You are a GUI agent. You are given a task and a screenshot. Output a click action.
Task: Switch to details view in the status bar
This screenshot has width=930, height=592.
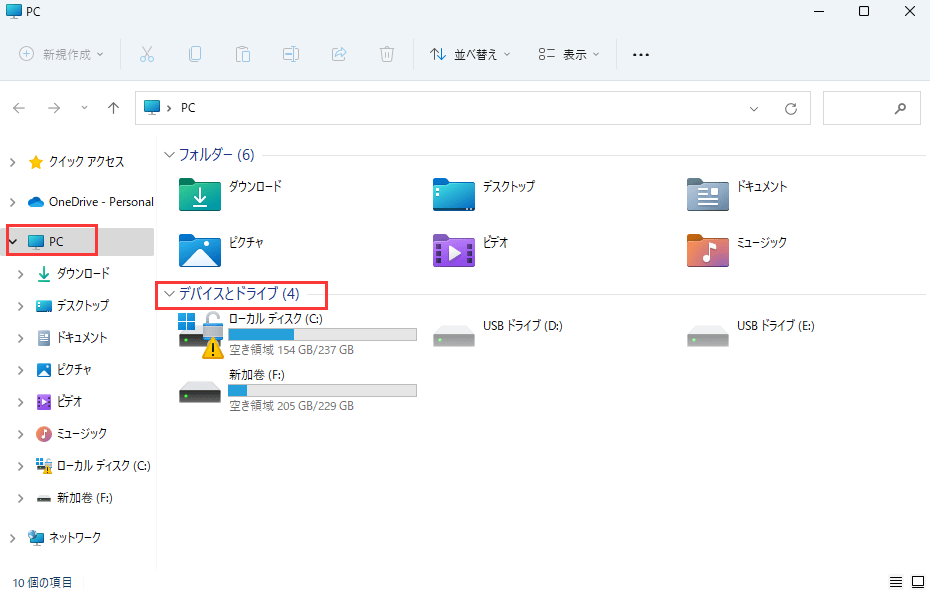pos(896,581)
